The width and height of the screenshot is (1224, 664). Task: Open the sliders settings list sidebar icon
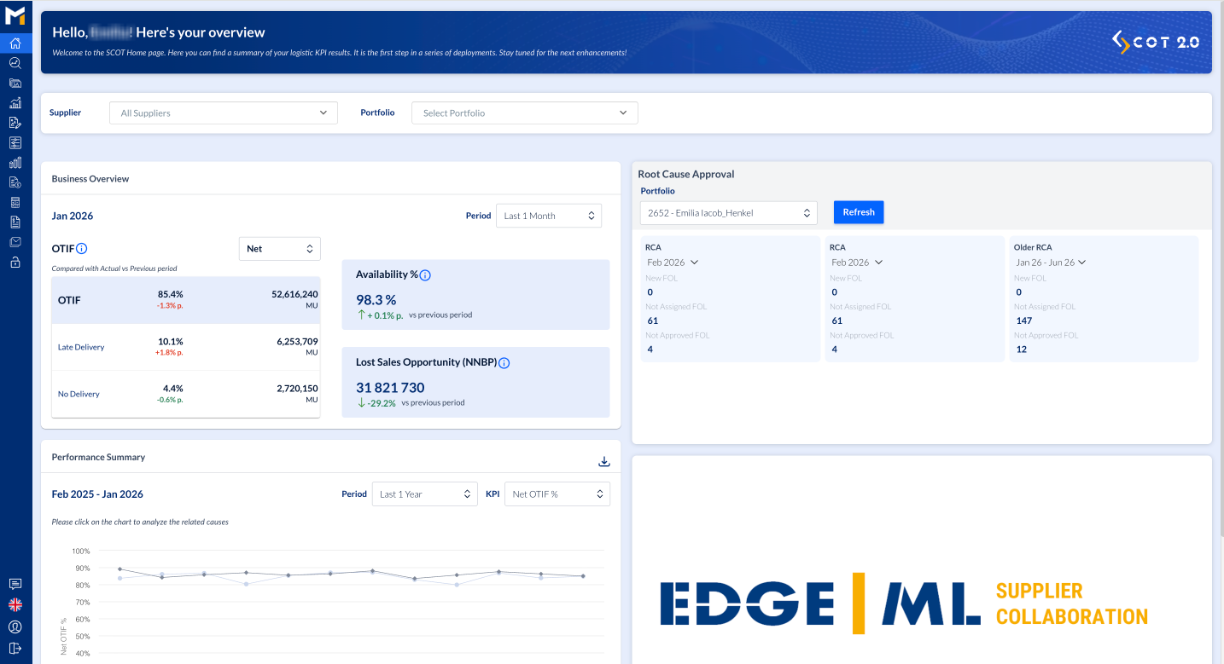coord(15,143)
